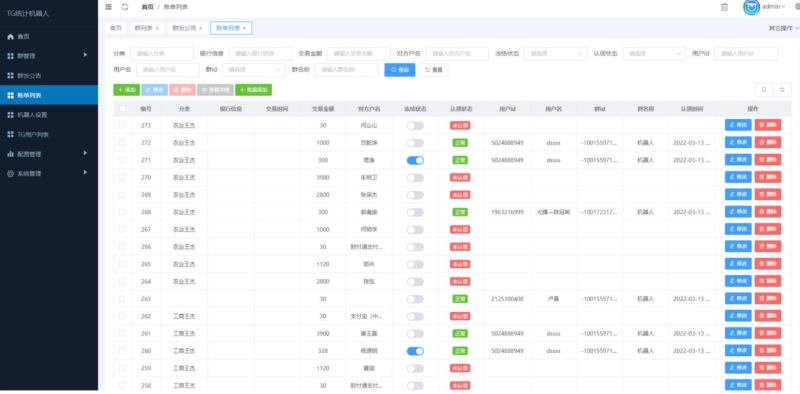Delete row 266 with its red 删除 button

tap(767, 247)
